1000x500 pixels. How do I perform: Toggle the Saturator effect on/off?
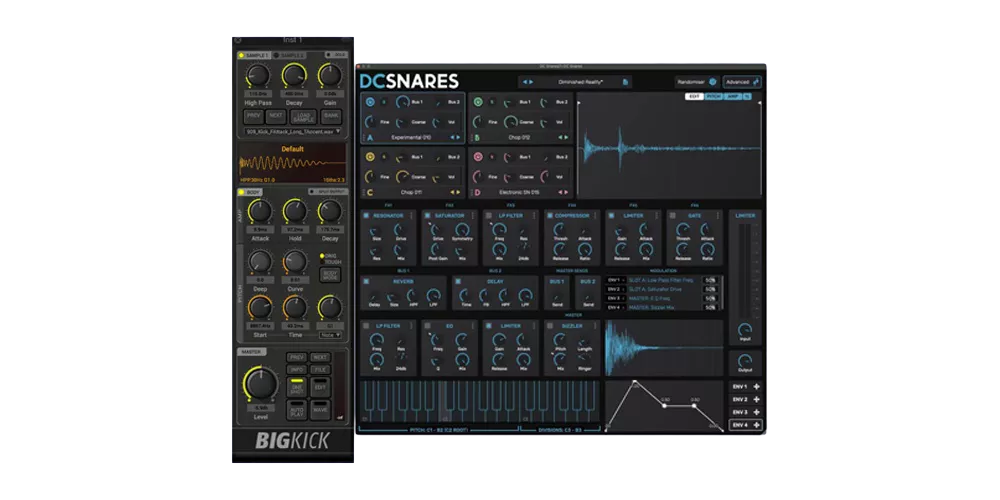pos(428,215)
